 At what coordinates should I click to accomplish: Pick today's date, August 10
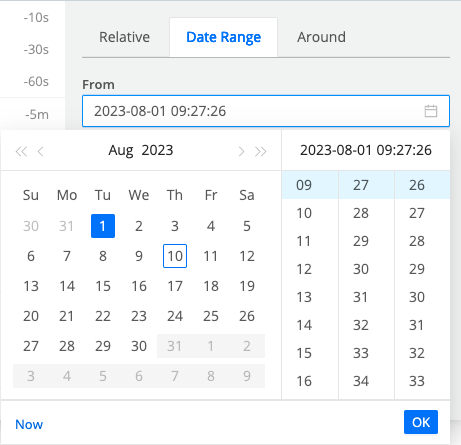click(x=175, y=256)
